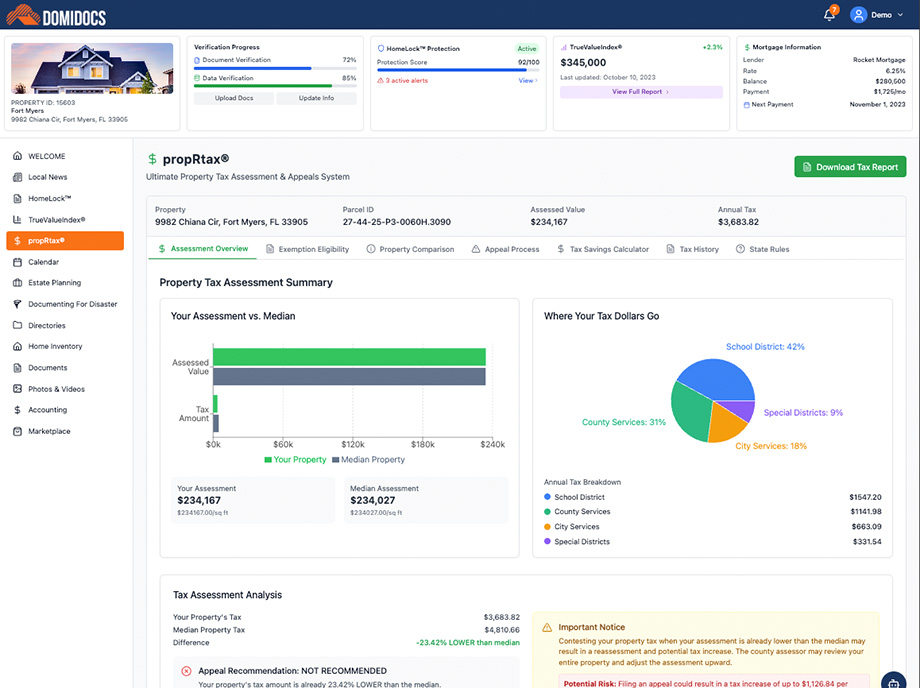Click the Photos & Videos sidebar icon
This screenshot has width=920, height=688.
click(x=18, y=389)
